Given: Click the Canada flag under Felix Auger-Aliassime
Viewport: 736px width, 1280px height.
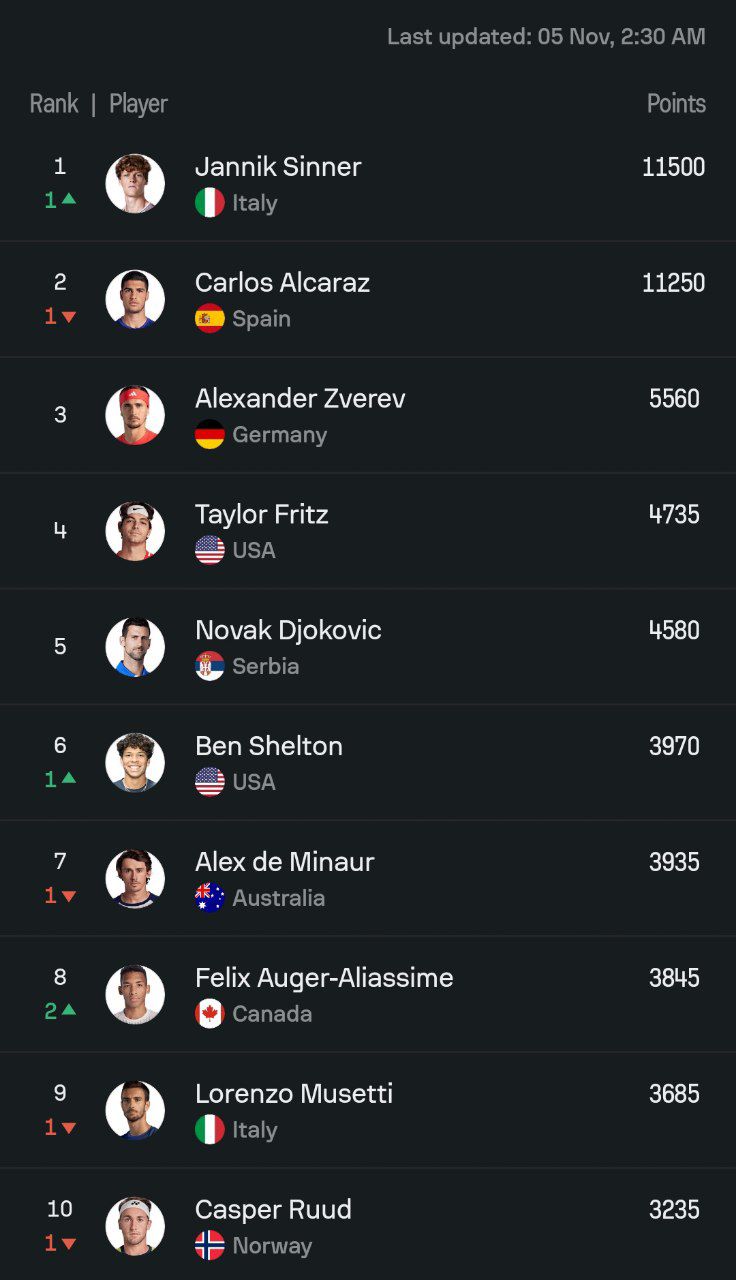Looking at the screenshot, I should [x=210, y=1014].
